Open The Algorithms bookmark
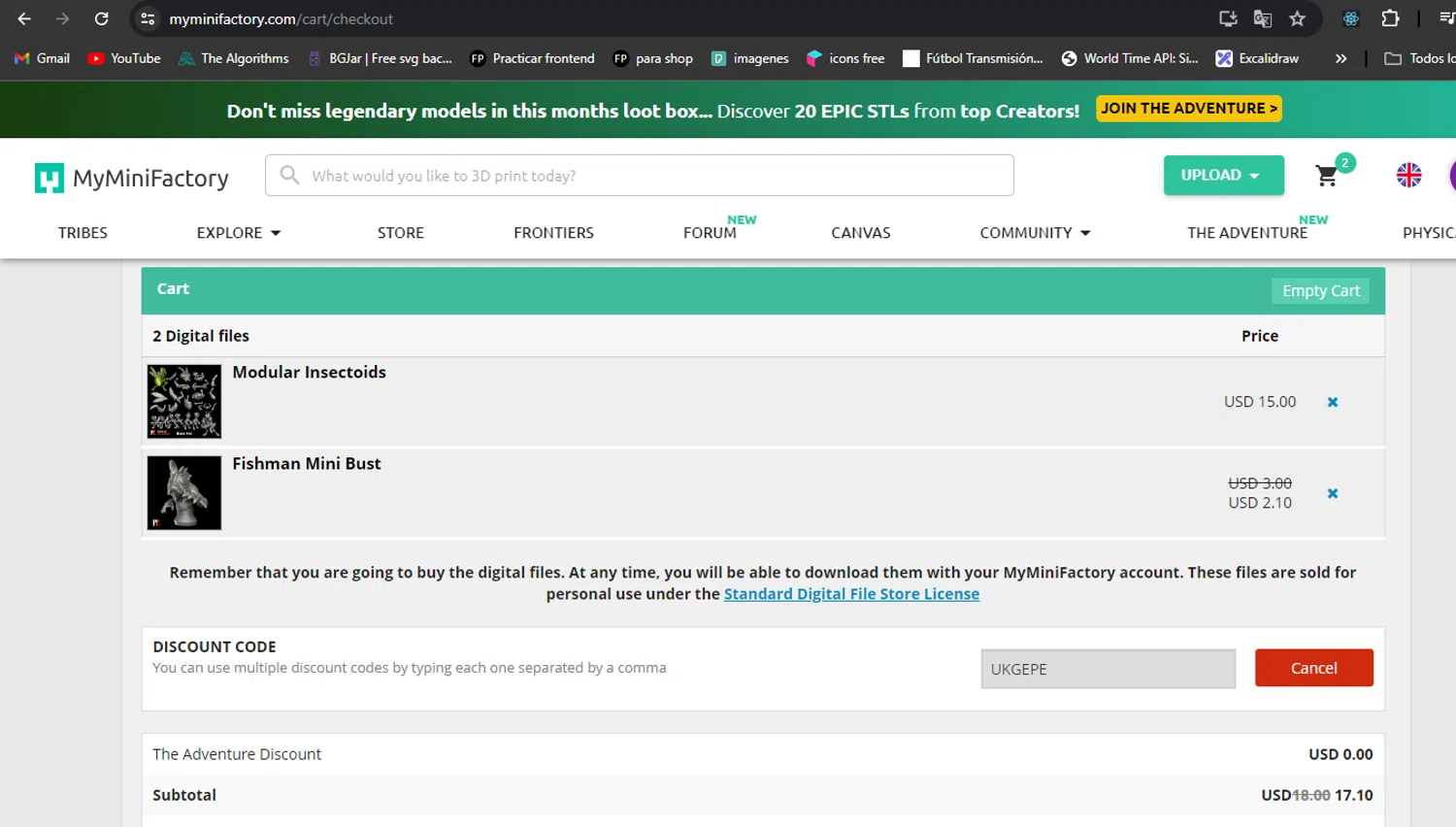This screenshot has height=827, width=1456. (234, 58)
